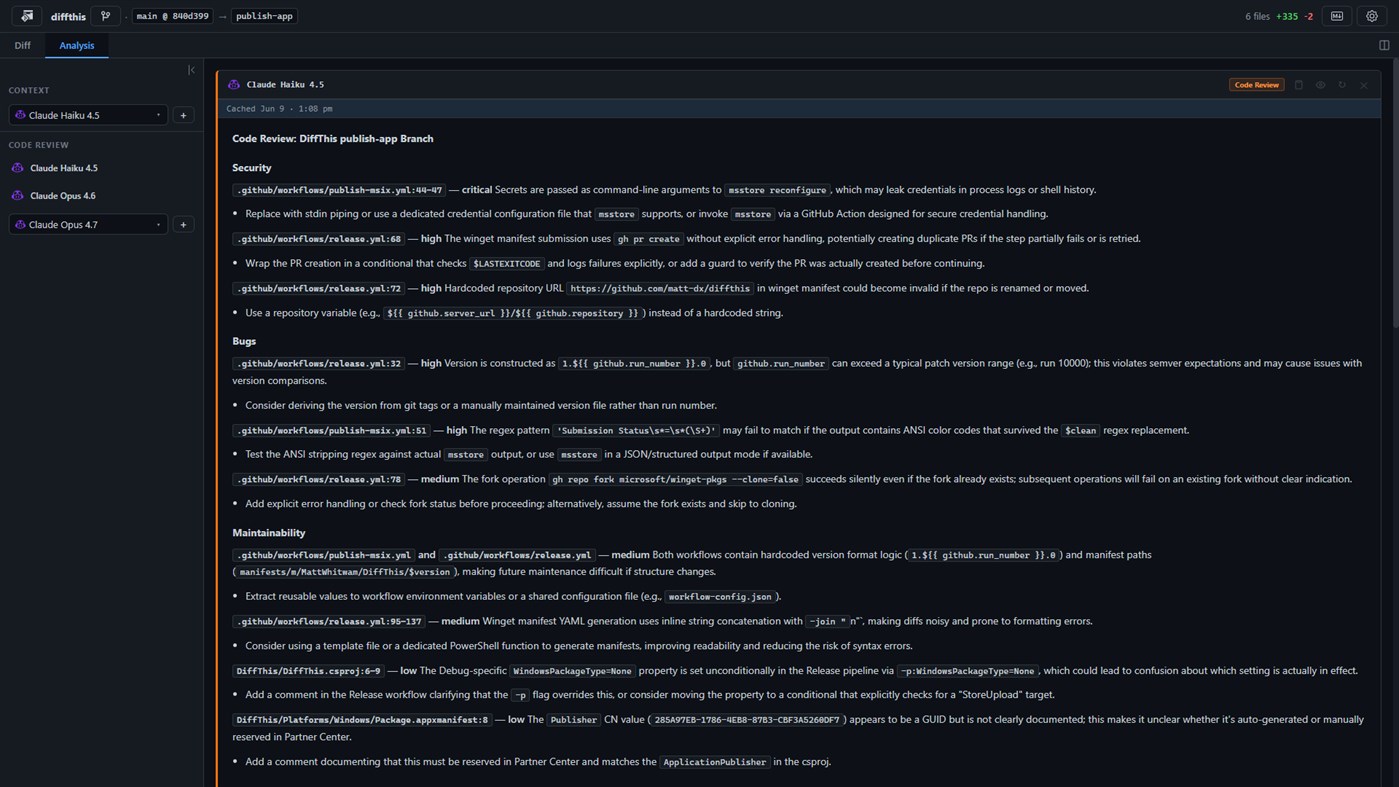Click the release.yml:78 file reference

tap(318, 480)
